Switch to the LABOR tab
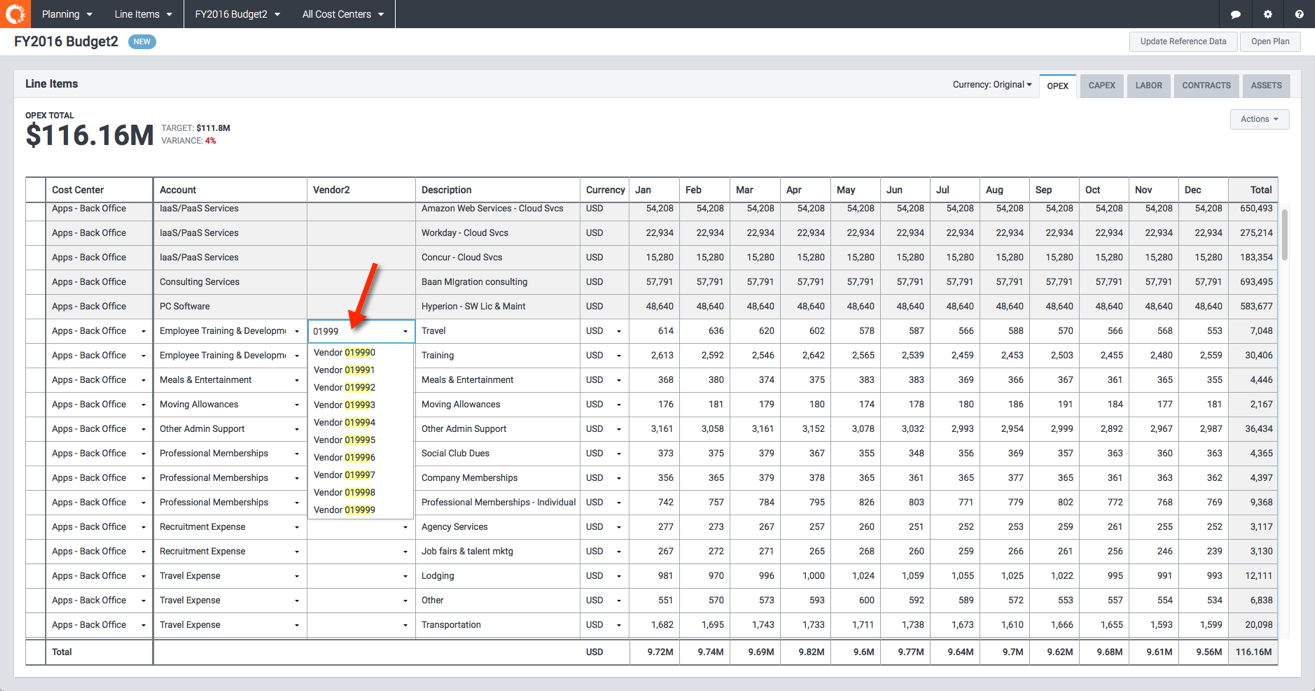This screenshot has width=1315, height=691. tap(1148, 86)
